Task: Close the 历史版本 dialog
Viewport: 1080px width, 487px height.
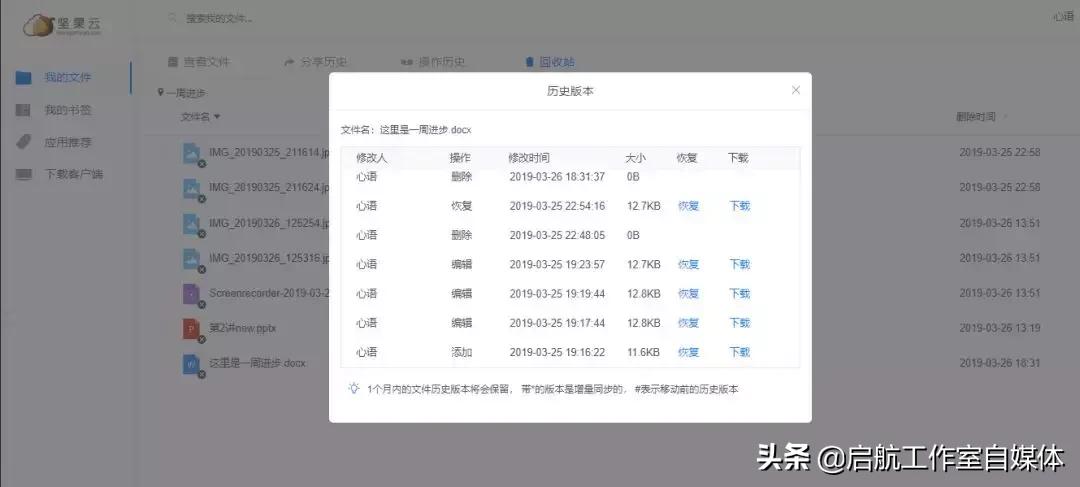Action: point(796,90)
